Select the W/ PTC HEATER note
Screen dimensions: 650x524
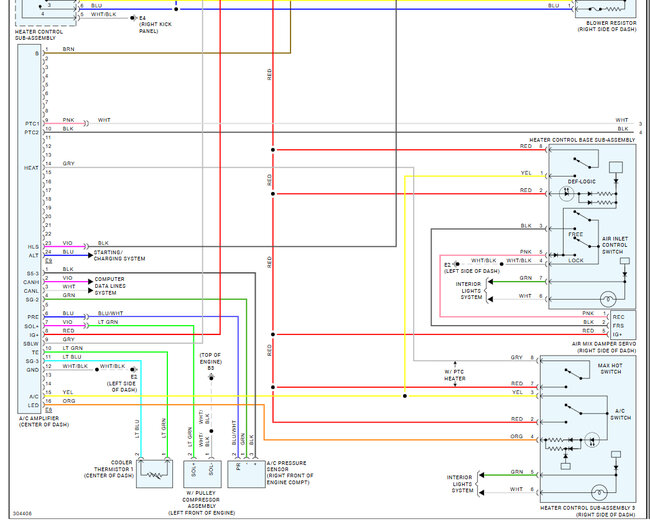(x=455, y=375)
